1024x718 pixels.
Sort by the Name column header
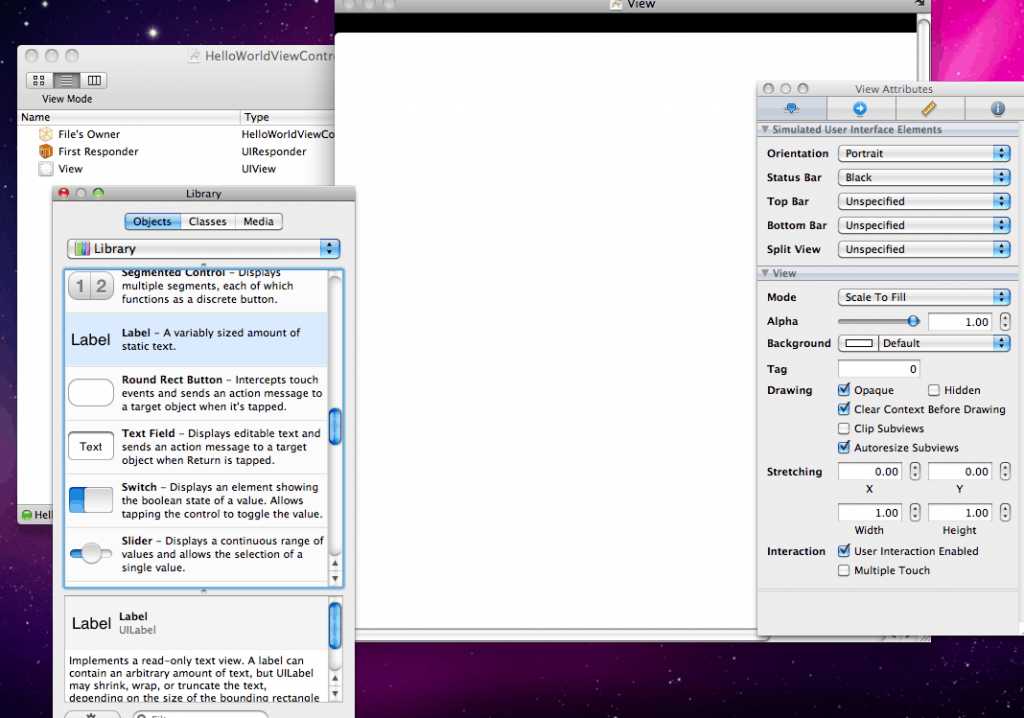click(129, 117)
